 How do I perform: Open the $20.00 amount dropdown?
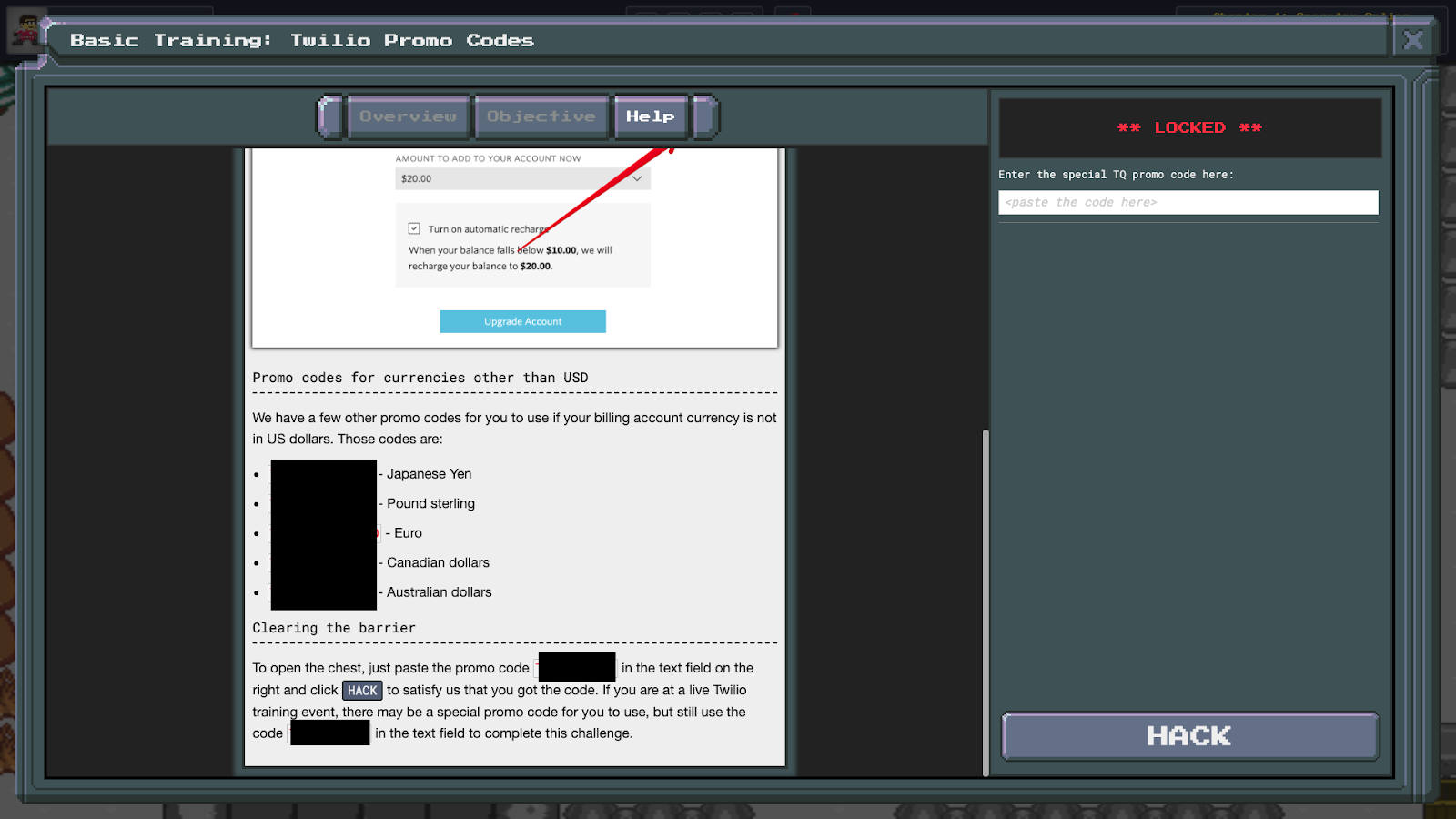[x=522, y=178]
